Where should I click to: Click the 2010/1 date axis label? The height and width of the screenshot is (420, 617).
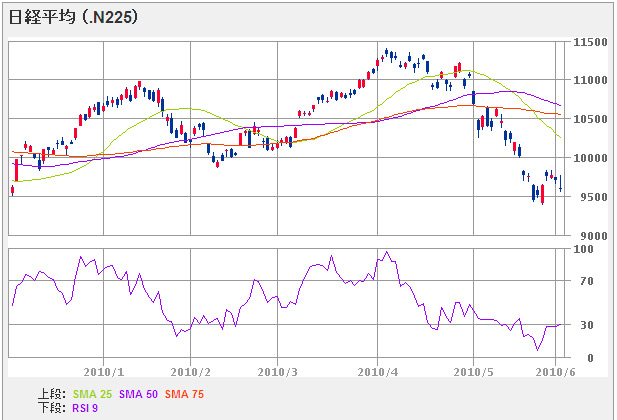click(x=104, y=372)
